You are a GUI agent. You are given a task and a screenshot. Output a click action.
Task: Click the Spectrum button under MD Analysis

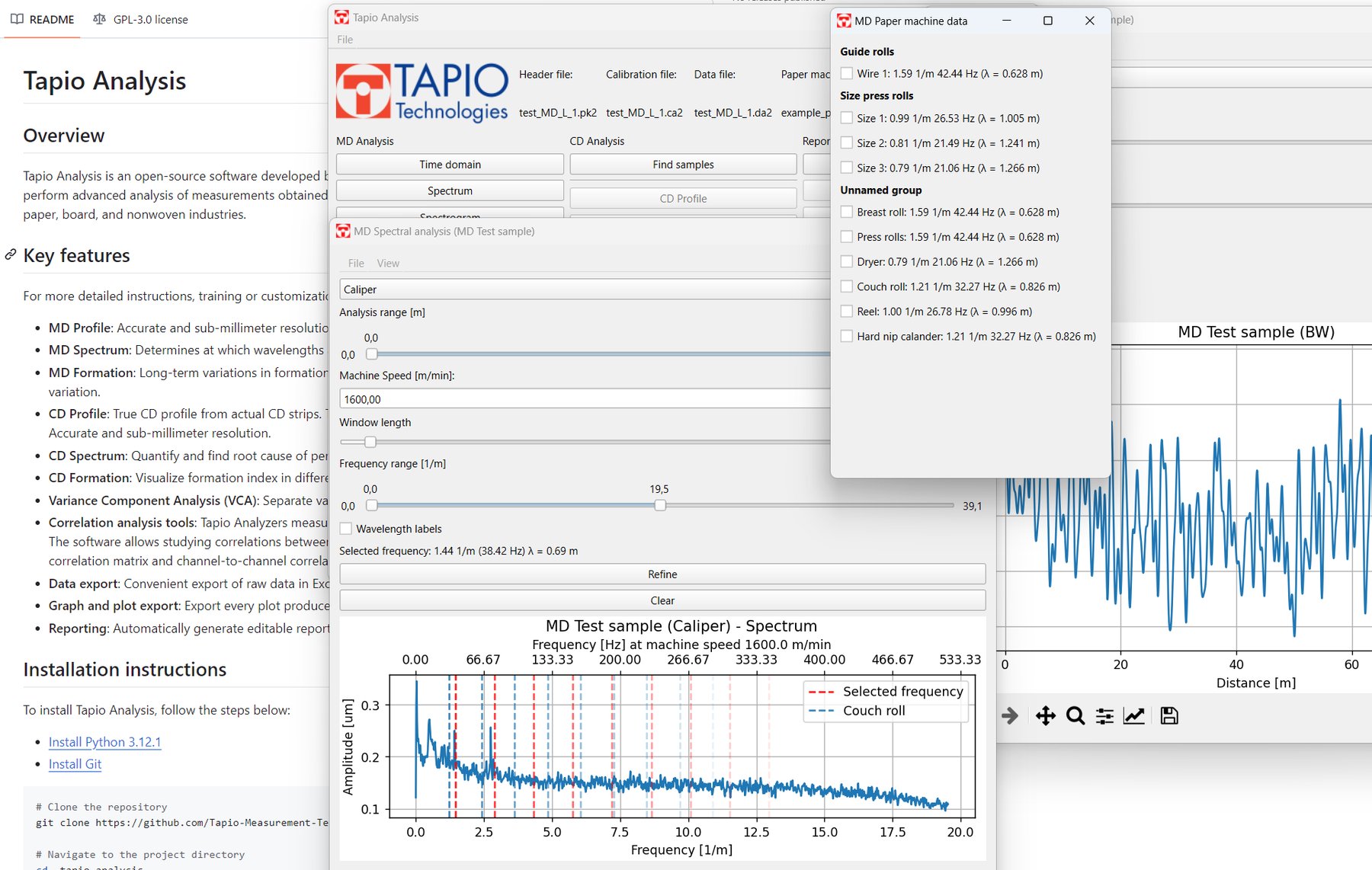(x=450, y=190)
